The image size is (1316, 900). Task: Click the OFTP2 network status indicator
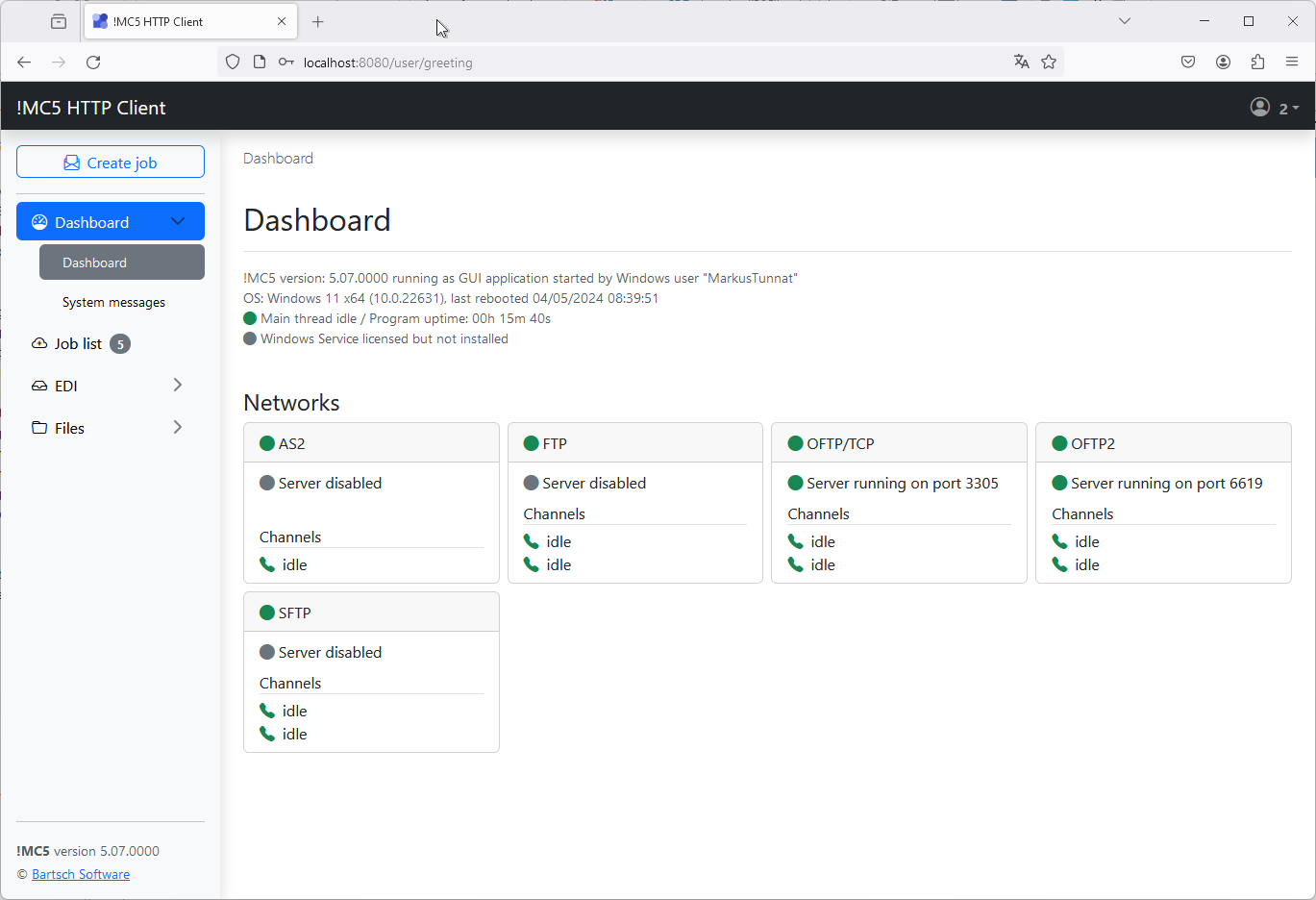click(x=1060, y=443)
